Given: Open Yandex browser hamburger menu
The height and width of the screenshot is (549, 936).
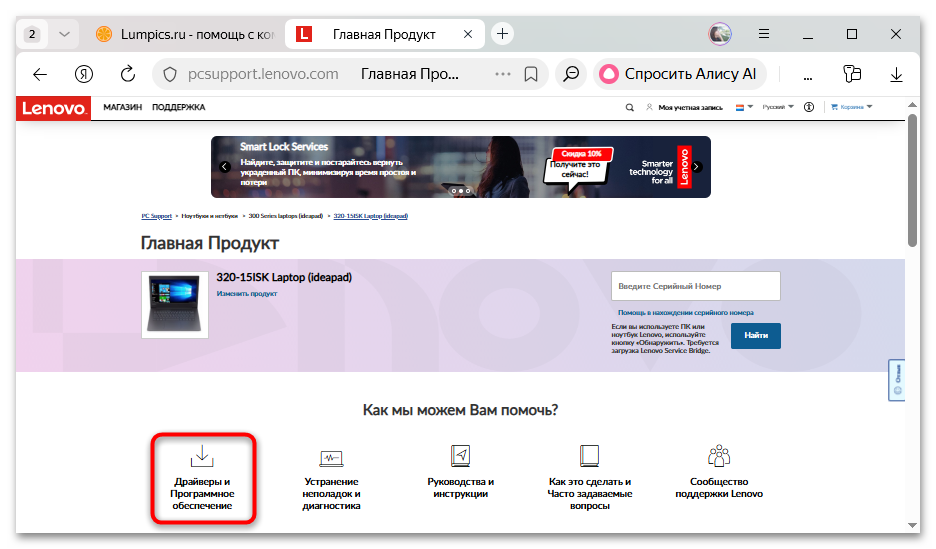Looking at the screenshot, I should [x=763, y=34].
